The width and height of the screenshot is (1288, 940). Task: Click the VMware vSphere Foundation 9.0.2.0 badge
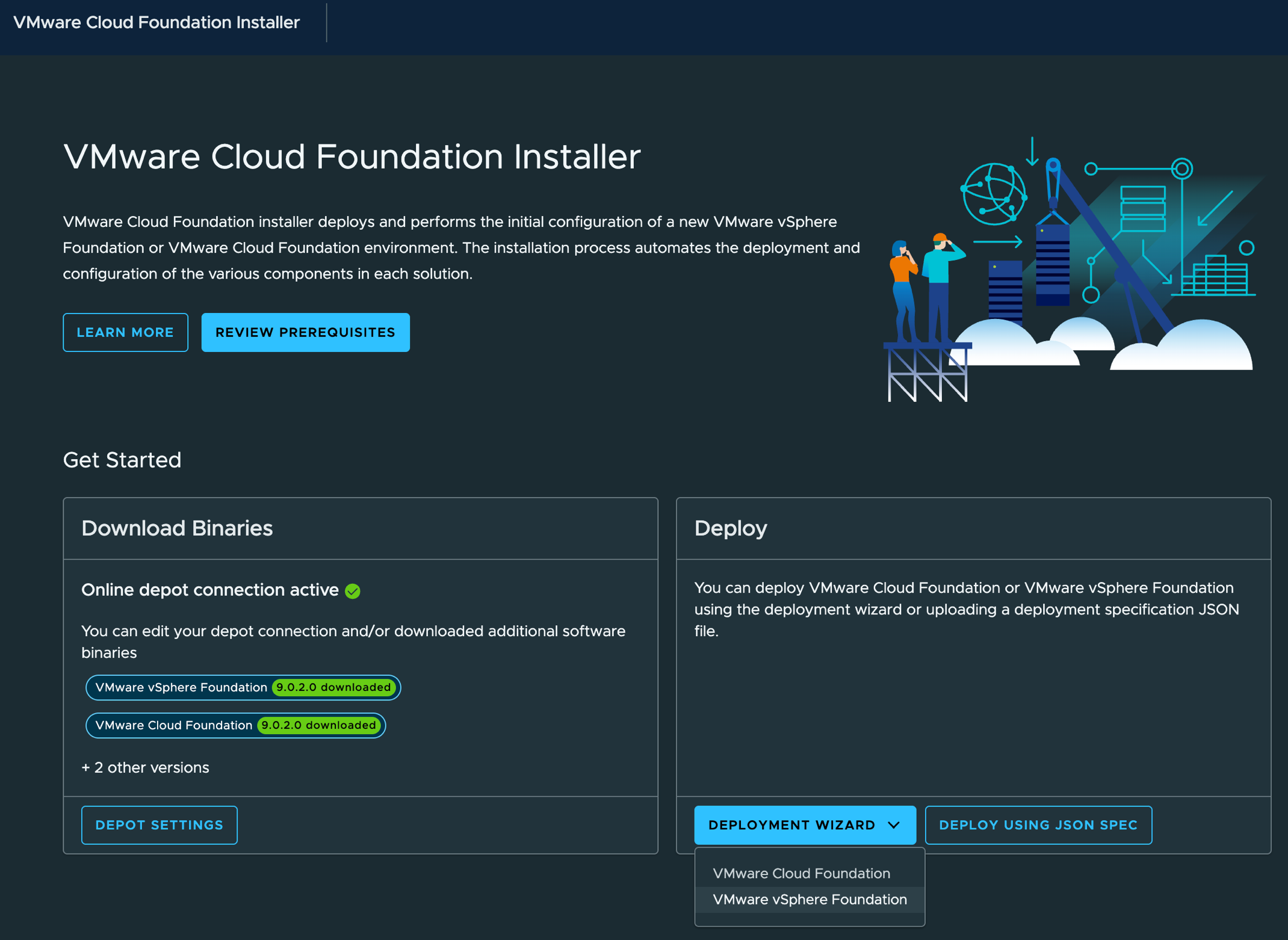(243, 687)
